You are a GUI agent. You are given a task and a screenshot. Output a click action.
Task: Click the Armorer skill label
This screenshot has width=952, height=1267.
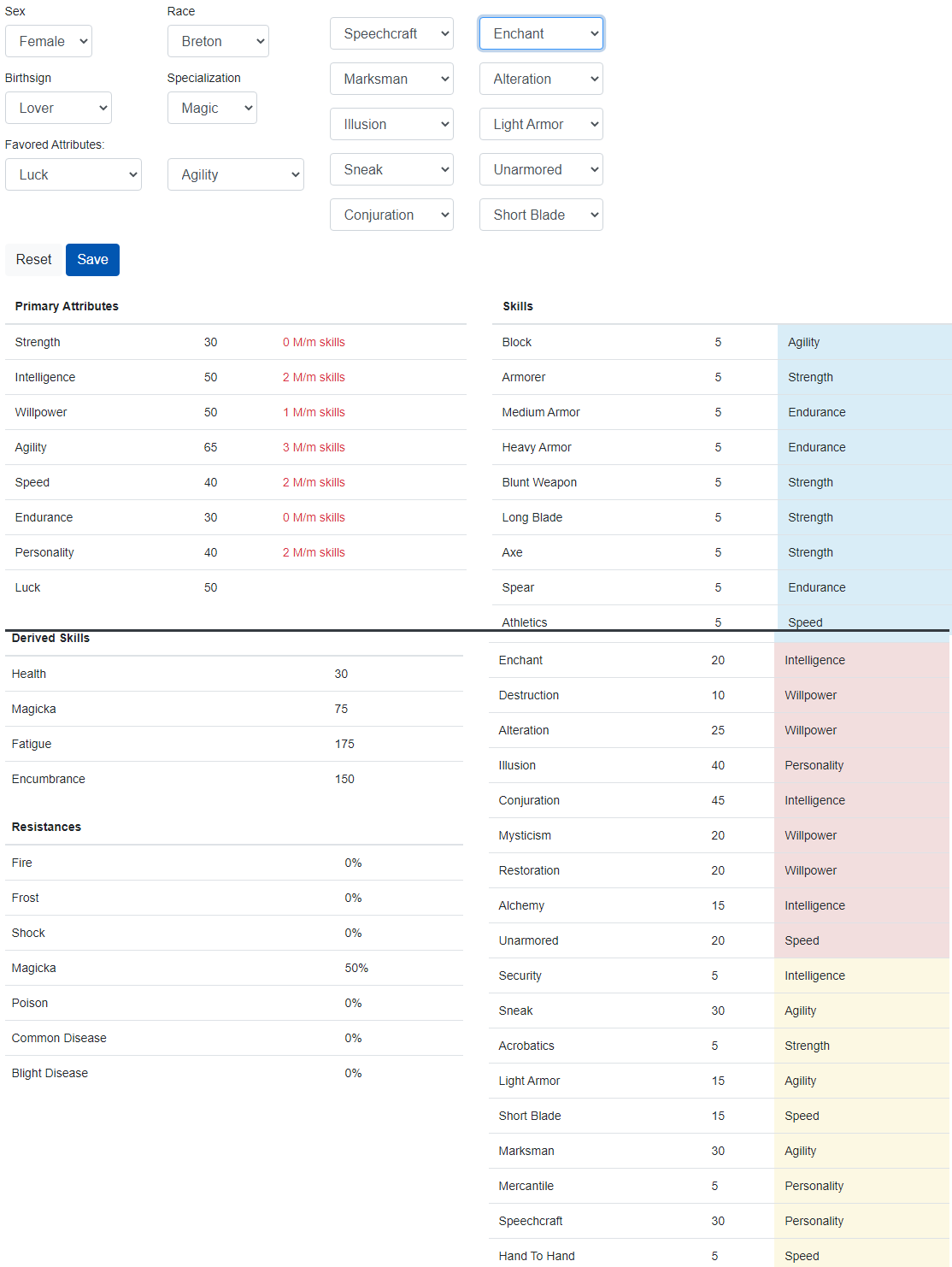point(524,377)
